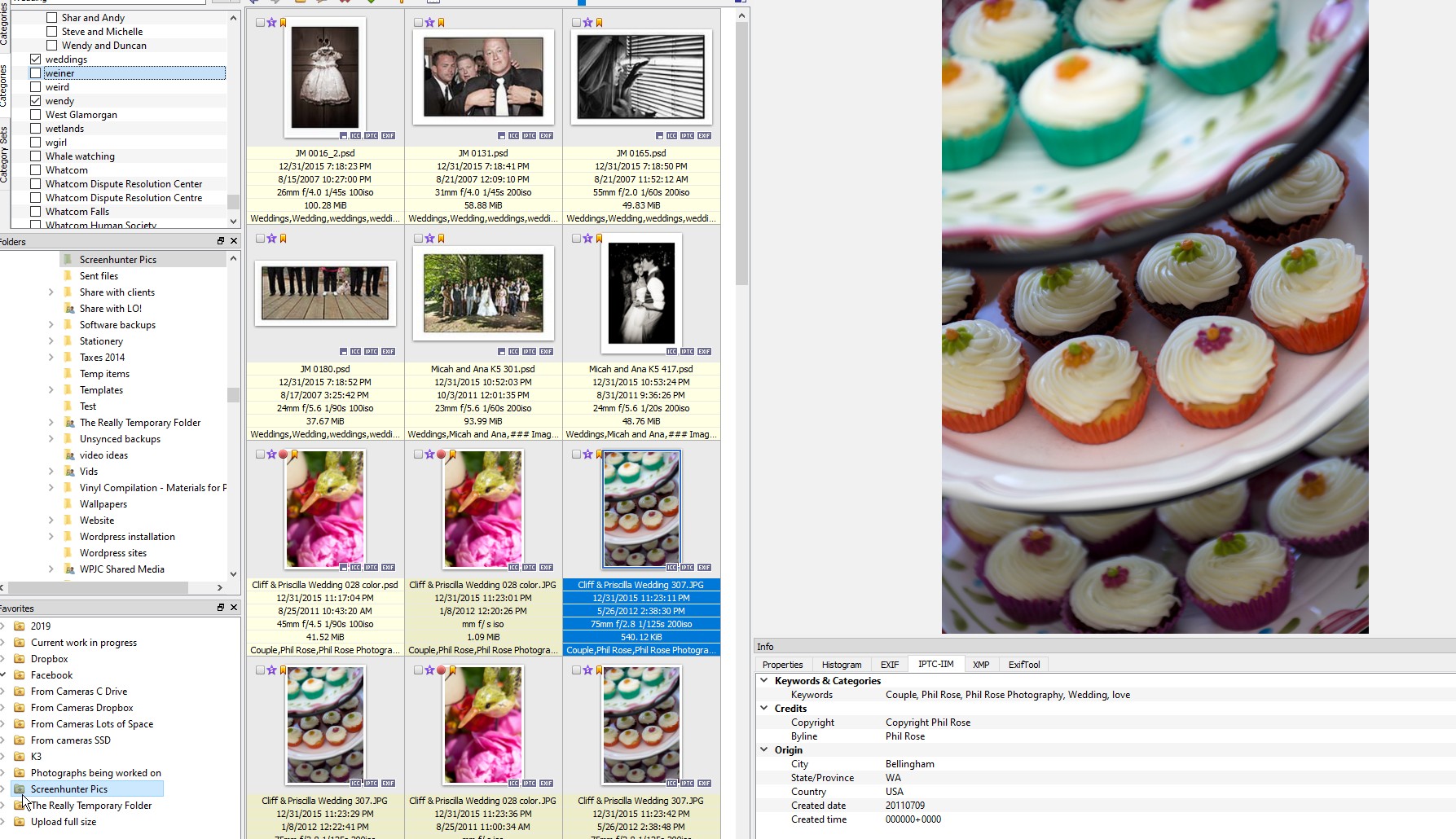
Task: Select the Micah and Ana K5 301.psd thumbnail
Action: point(483,294)
